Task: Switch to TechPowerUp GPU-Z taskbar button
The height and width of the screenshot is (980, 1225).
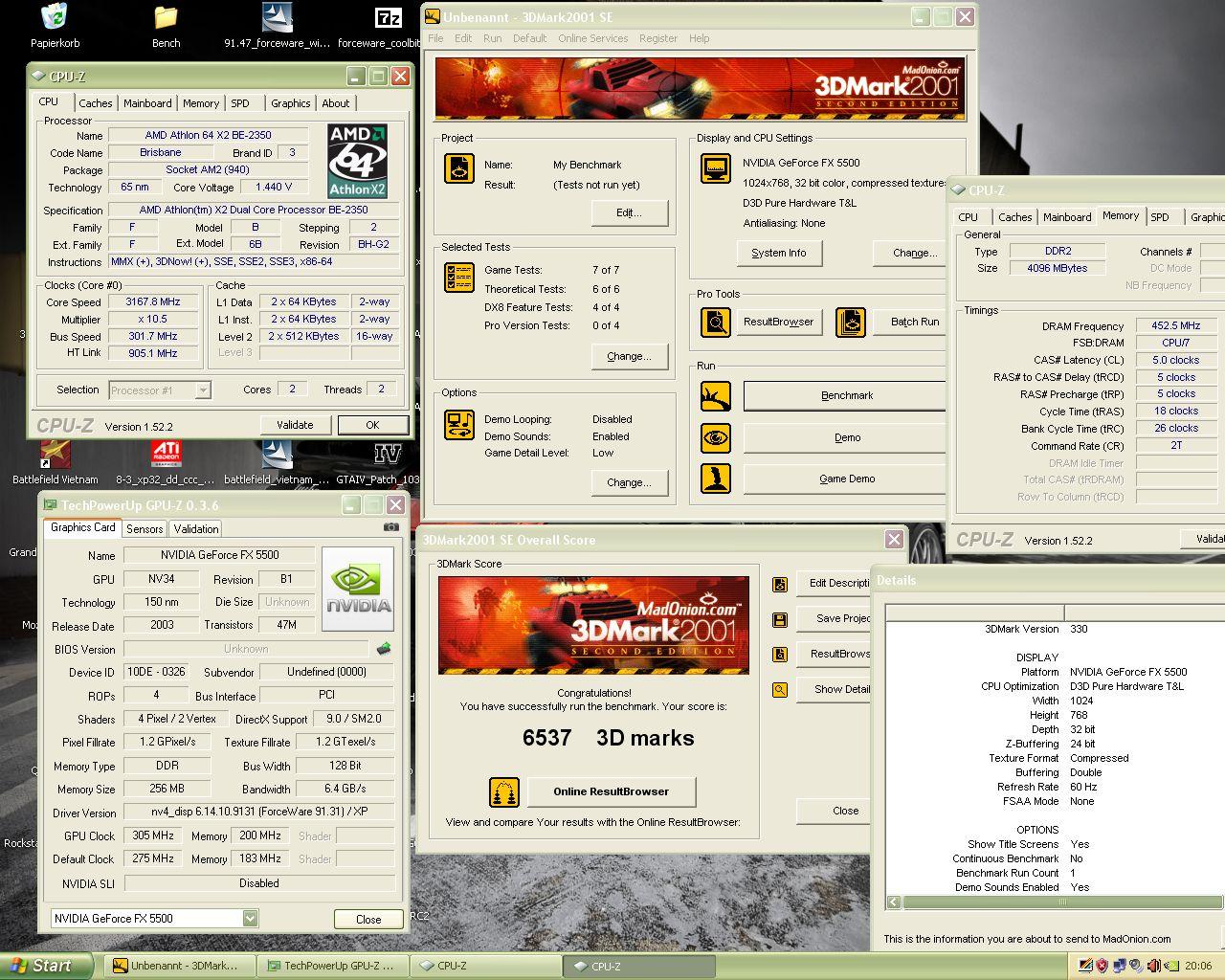Action: point(331,967)
